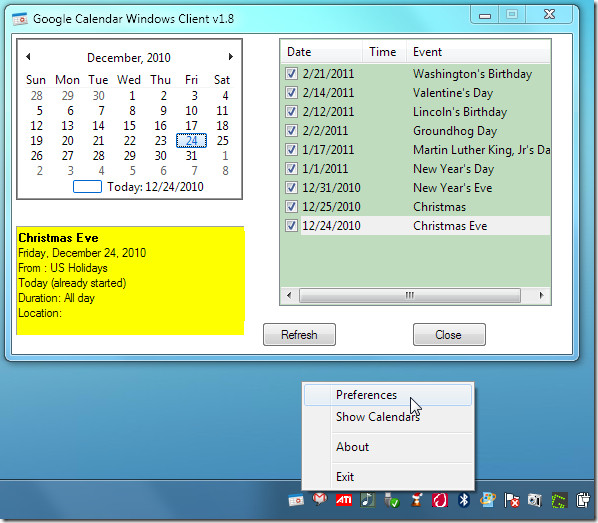Click the Event column header
The width and height of the screenshot is (598, 523).
pyautogui.click(x=478, y=52)
